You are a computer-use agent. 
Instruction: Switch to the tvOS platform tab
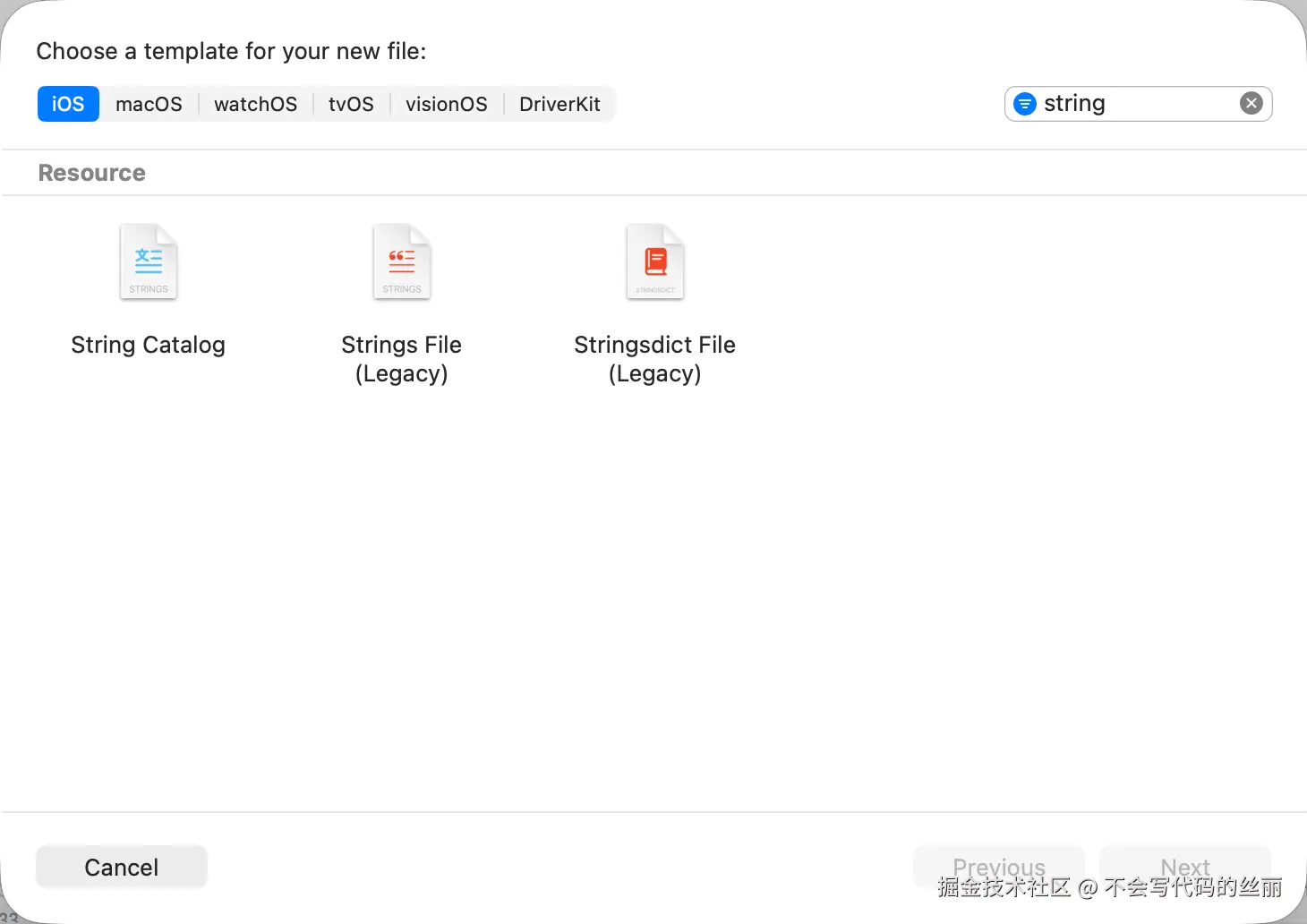pos(351,104)
